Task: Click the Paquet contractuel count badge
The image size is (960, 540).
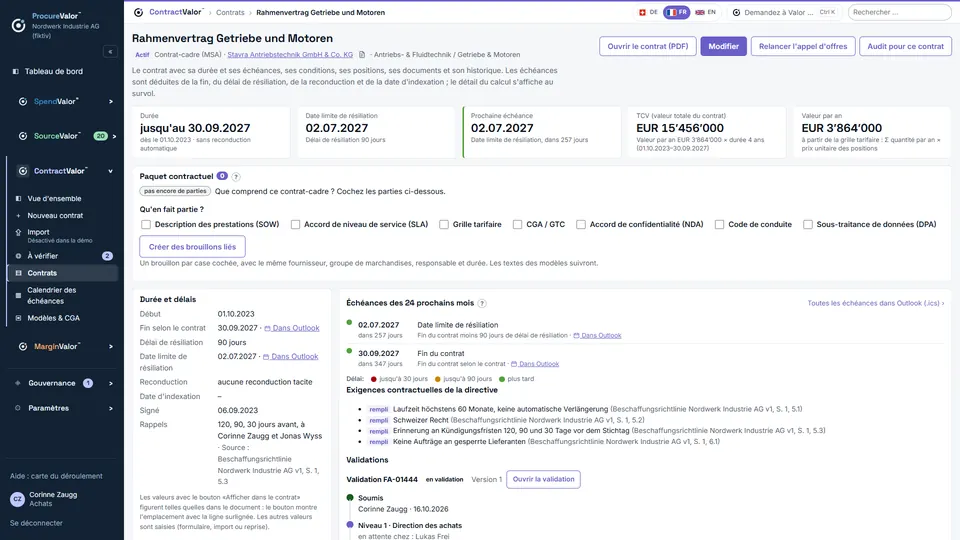Action: [222, 176]
